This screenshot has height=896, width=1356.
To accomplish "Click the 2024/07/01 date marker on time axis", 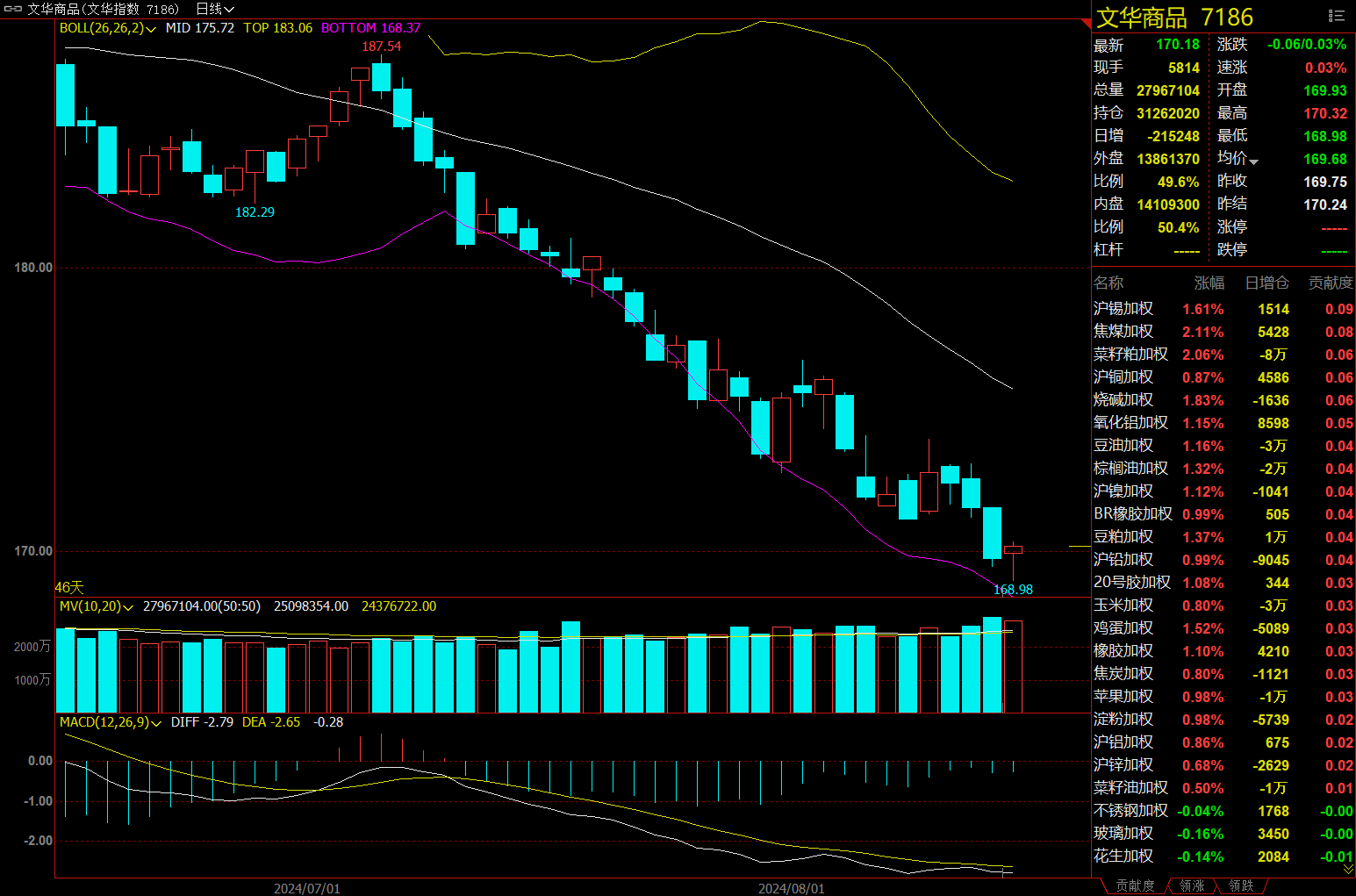I will coord(307,888).
